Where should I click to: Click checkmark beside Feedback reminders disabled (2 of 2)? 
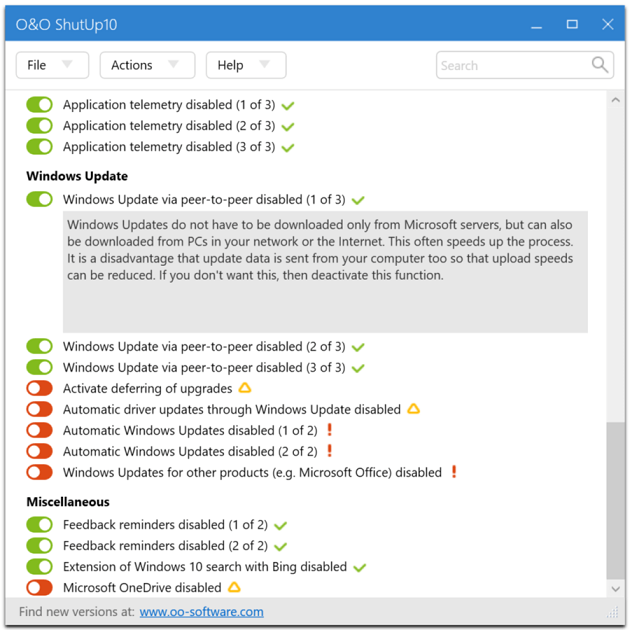pyautogui.click(x=280, y=546)
